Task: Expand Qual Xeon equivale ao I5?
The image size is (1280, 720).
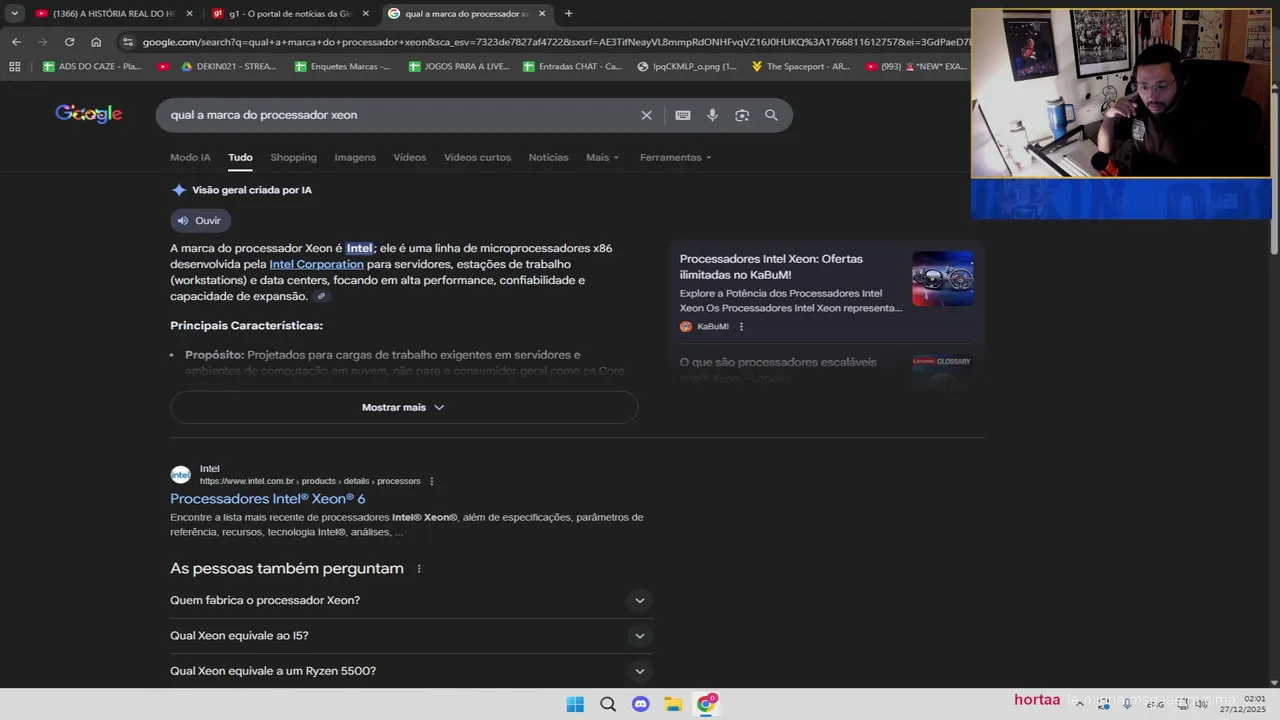Action: pos(411,636)
